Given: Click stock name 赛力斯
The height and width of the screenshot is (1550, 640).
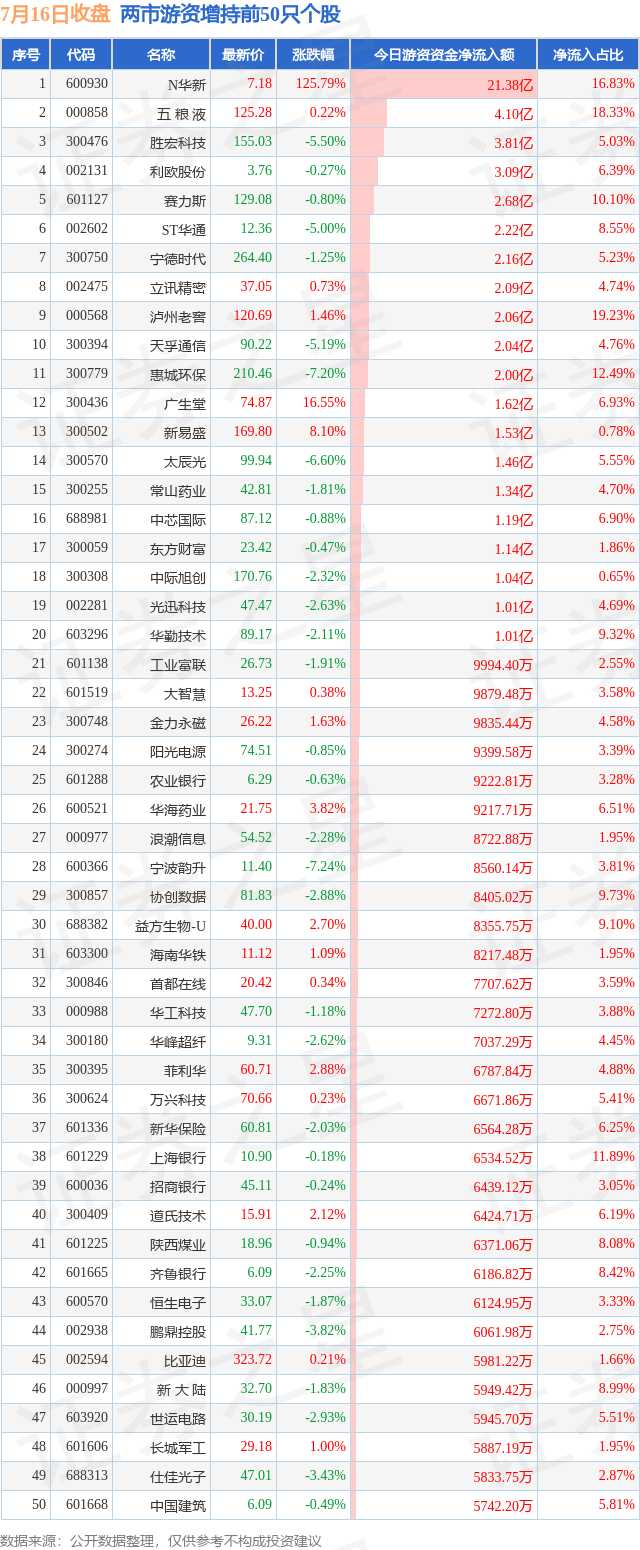Looking at the screenshot, I should (x=187, y=201).
